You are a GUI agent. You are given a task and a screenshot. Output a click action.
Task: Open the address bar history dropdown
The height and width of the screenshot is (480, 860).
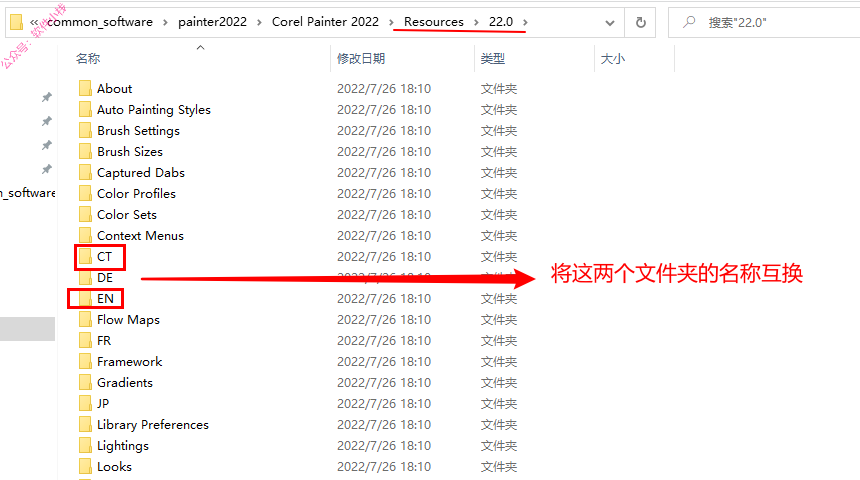pos(609,22)
